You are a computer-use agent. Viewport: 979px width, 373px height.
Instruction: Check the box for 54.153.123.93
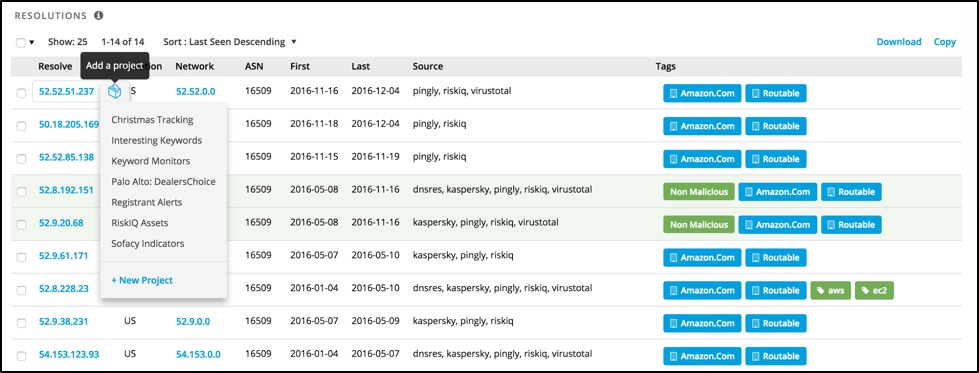[21, 356]
